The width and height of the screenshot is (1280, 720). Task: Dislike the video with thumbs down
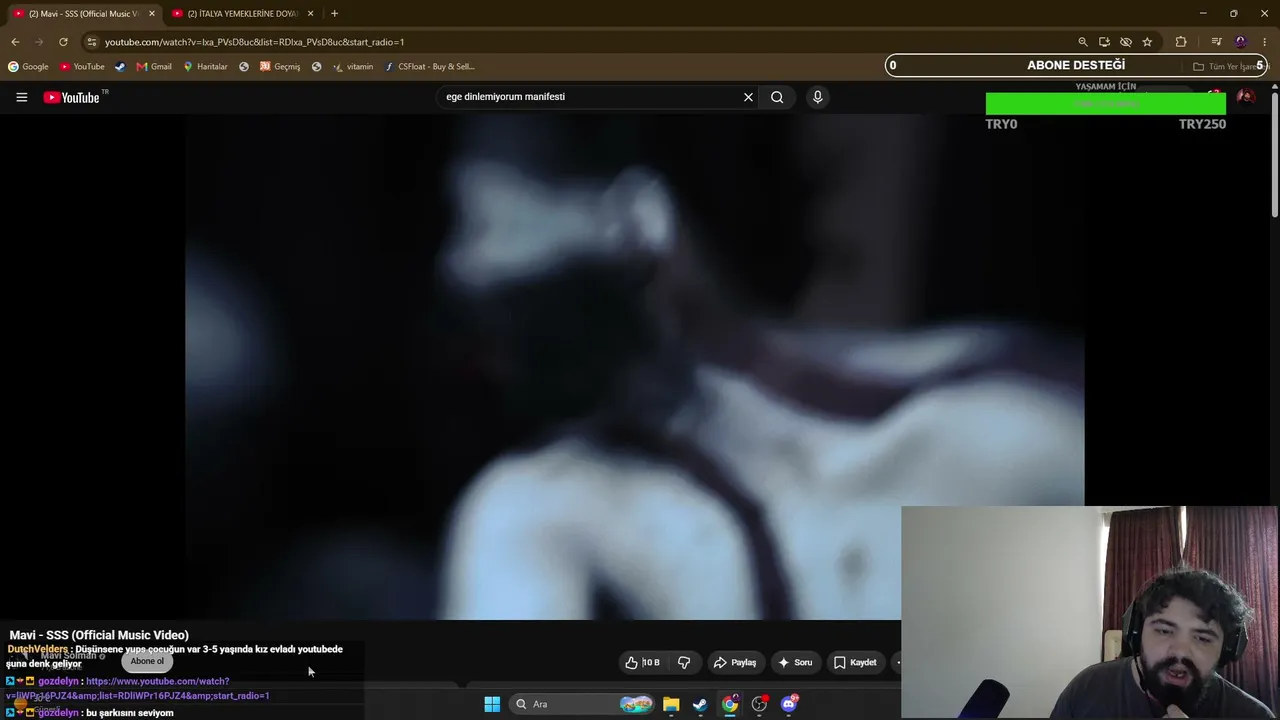click(684, 662)
